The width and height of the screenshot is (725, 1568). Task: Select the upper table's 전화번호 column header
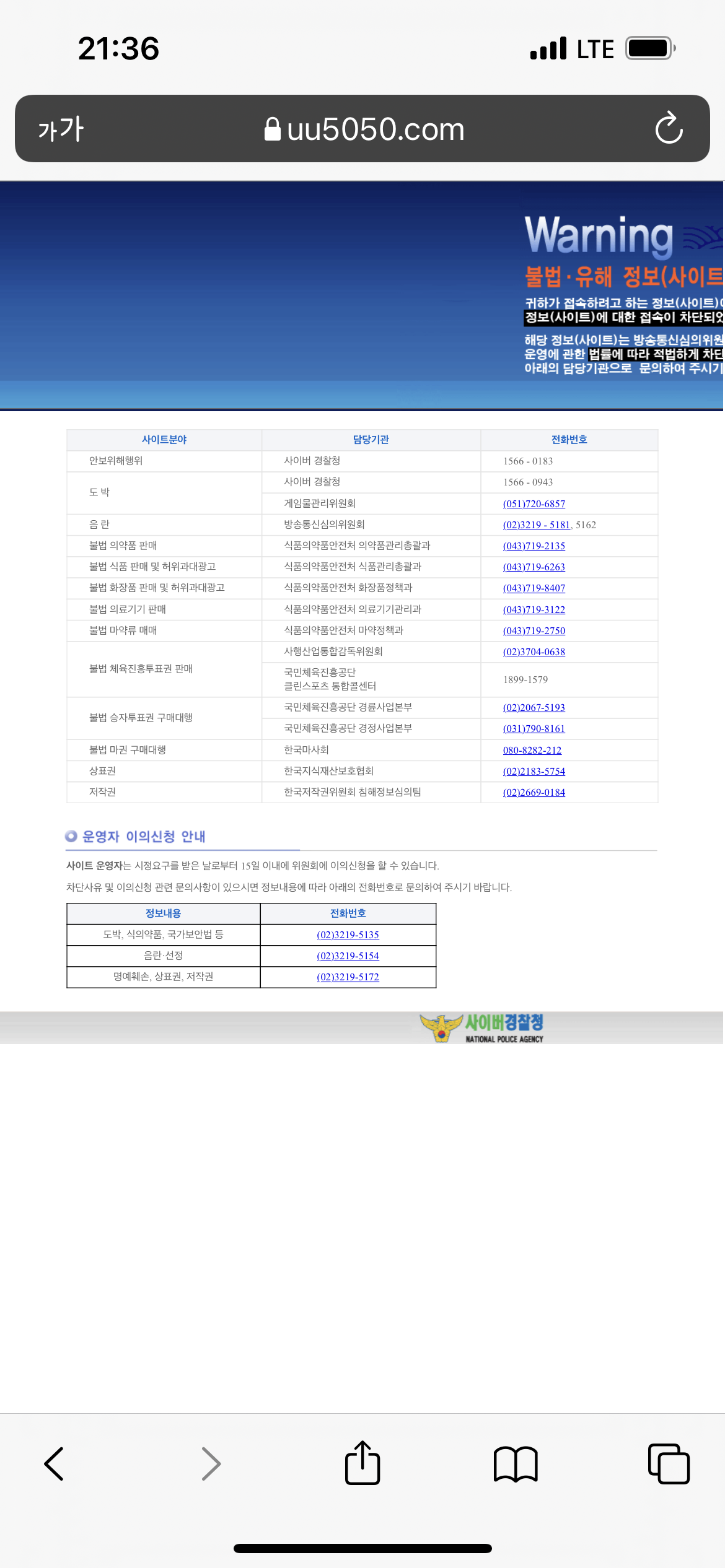(x=569, y=440)
